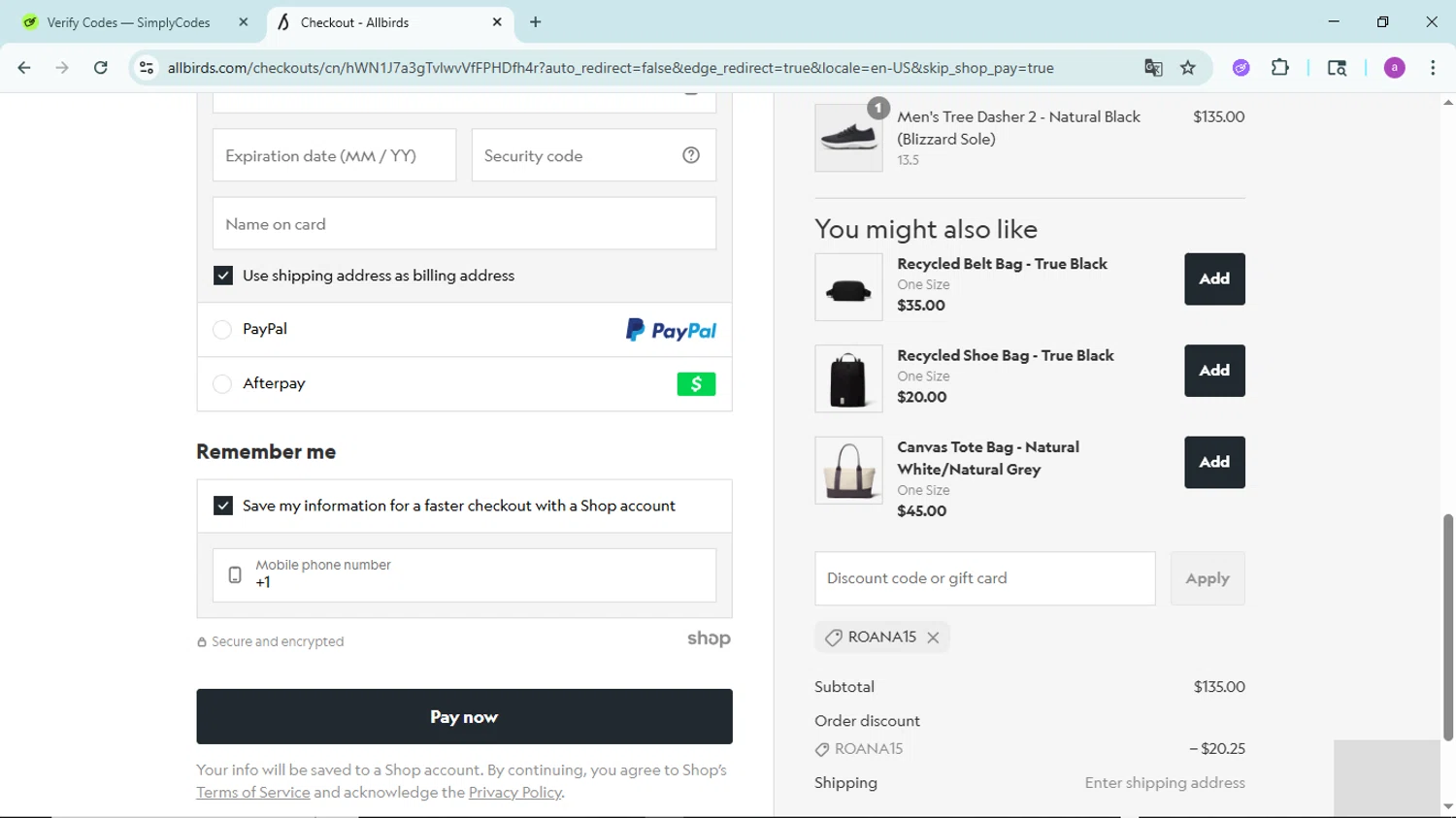The width and height of the screenshot is (1456, 818).
Task: Switch to the Verify Codes SimplyCodes tab
Action: tap(128, 22)
